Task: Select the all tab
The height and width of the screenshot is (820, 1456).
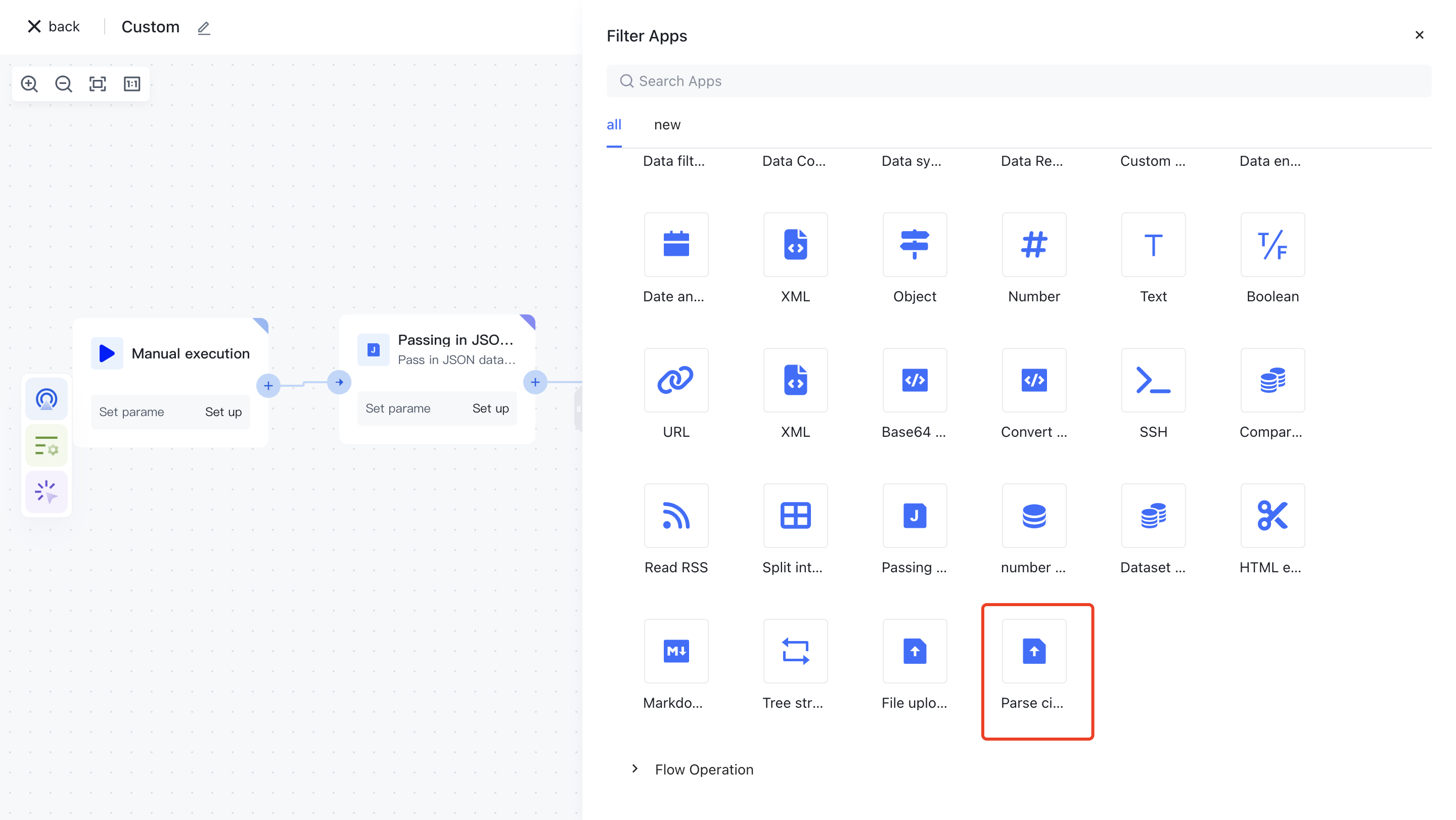Action: point(614,125)
